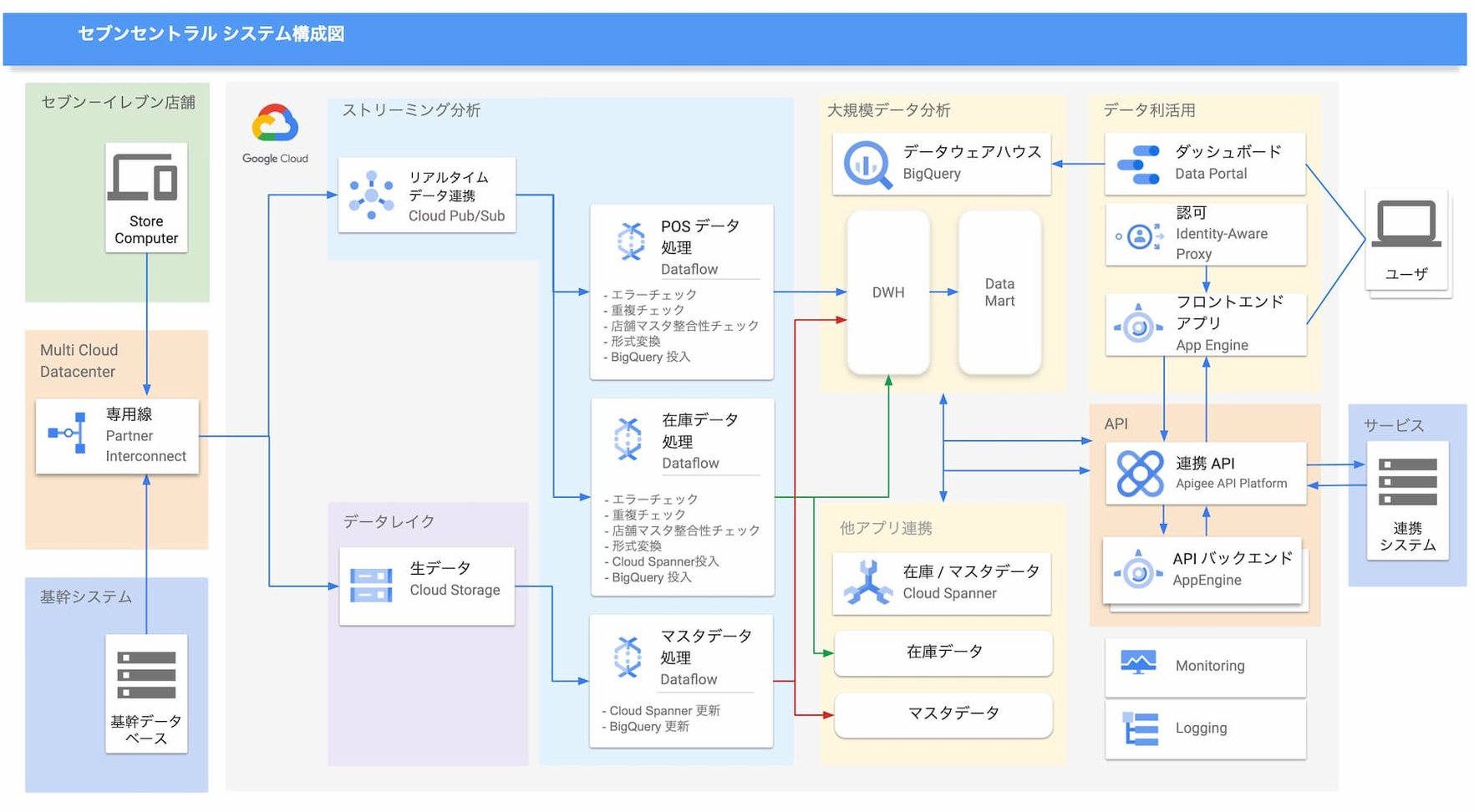This screenshot has width=1474, height=812.
Task: Select the Dataflow icon in POS データ処理
Action: click(x=631, y=241)
